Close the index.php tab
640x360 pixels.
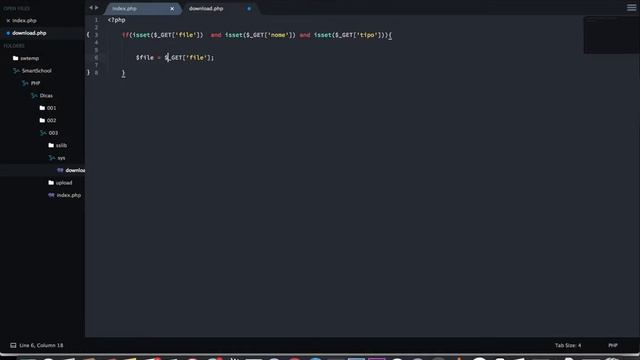pyautogui.click(x=172, y=9)
